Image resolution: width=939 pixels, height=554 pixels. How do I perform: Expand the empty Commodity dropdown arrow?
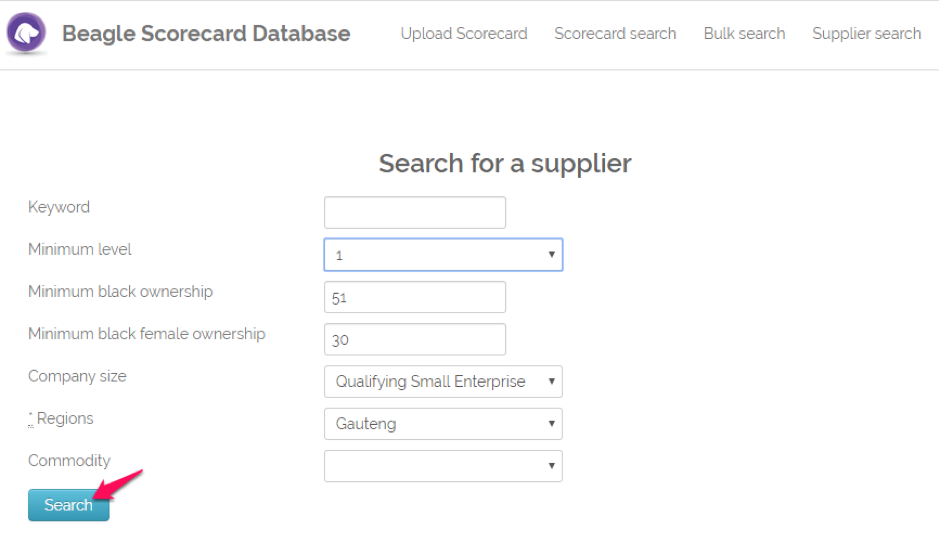552,466
